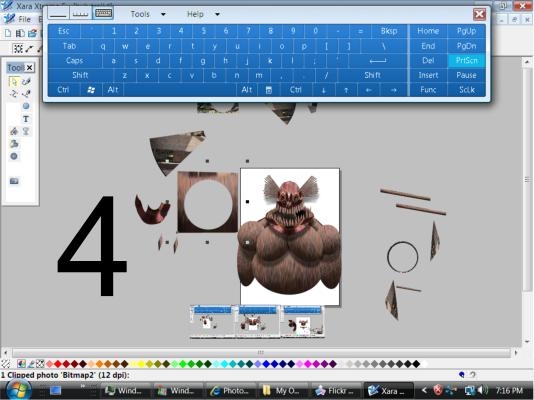This screenshot has width=534, height=400.
Task: Toggle the right Alt key
Action: click(x=247, y=90)
